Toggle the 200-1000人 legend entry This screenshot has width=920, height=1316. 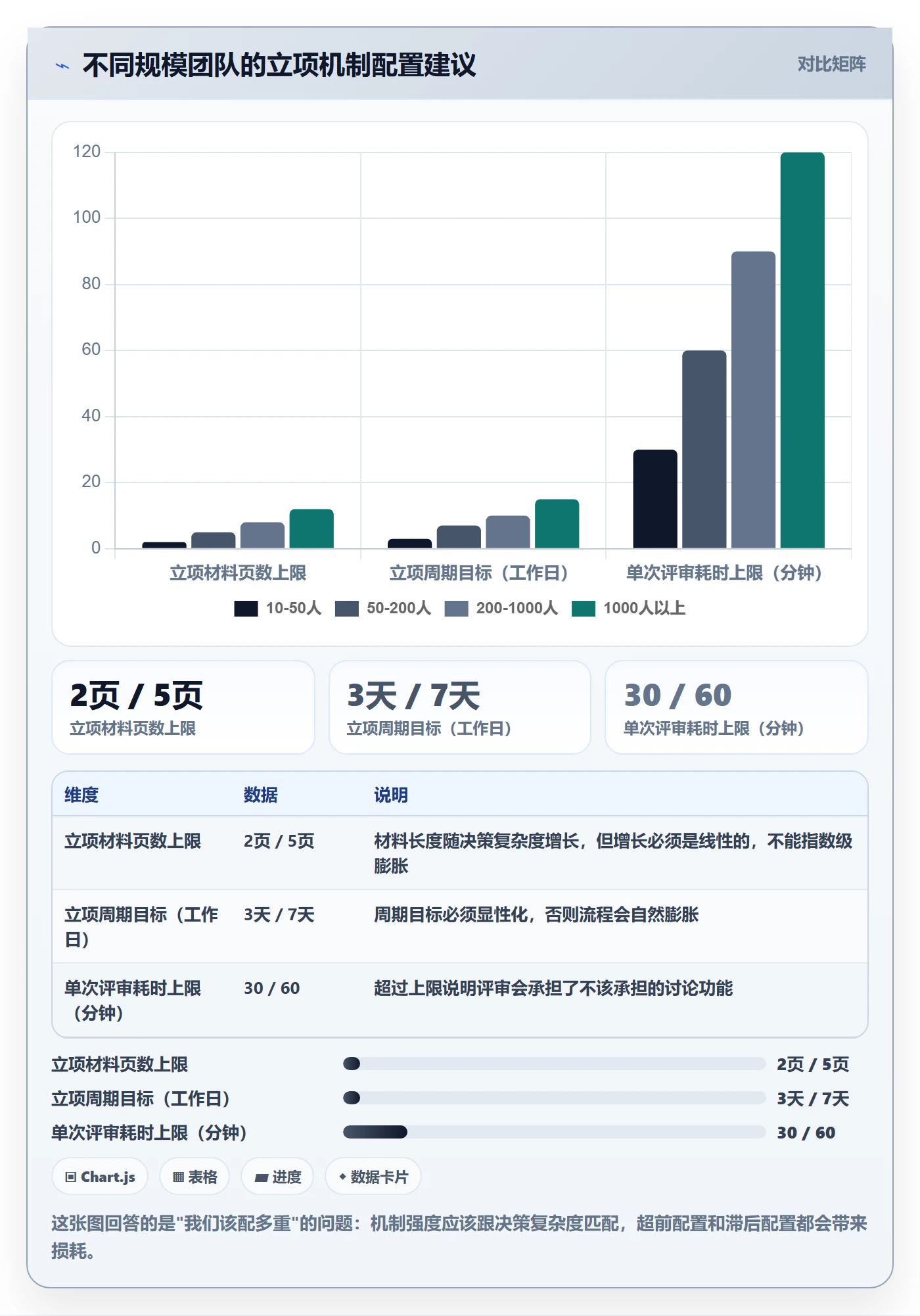501,608
